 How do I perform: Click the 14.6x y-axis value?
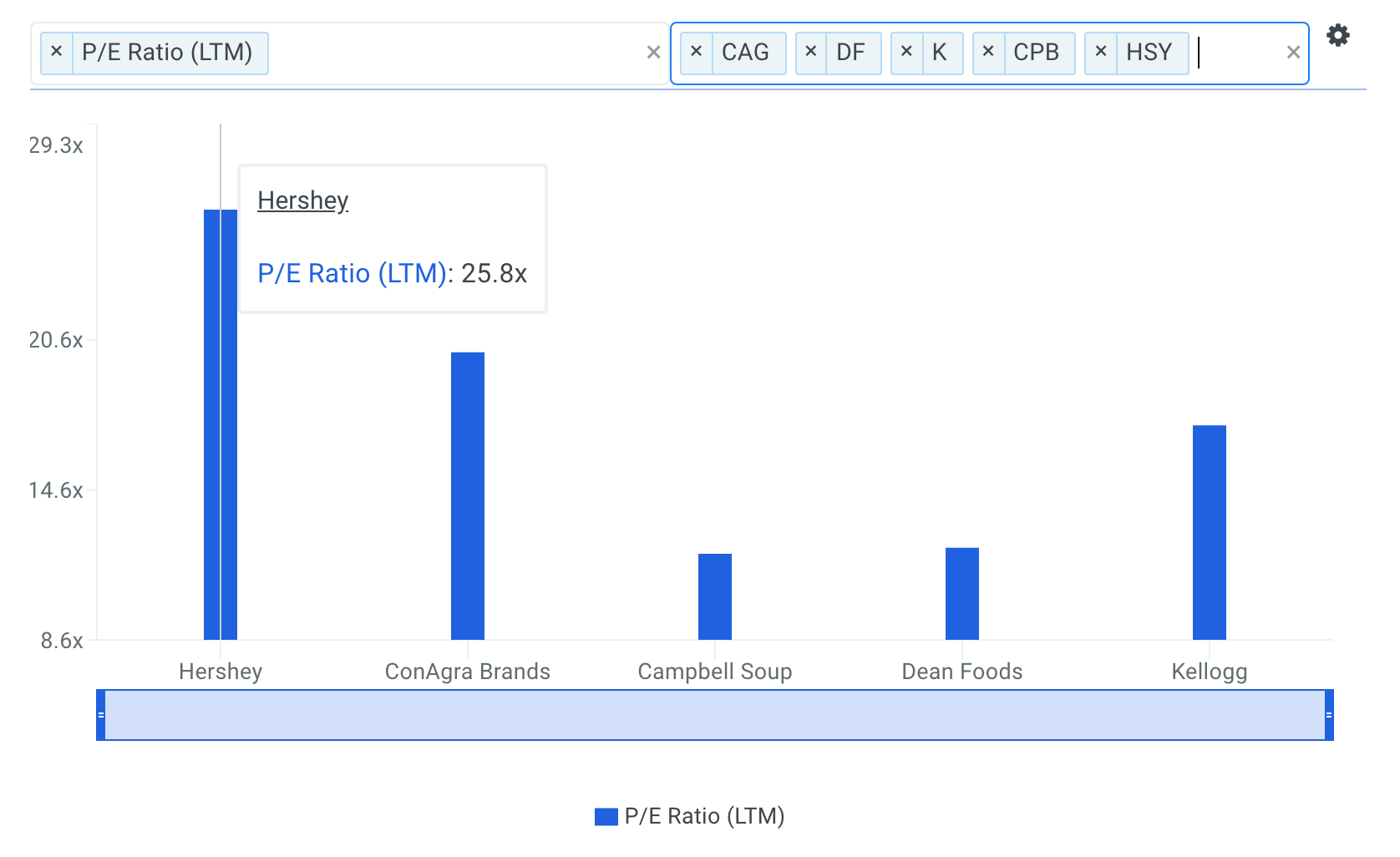point(56,490)
